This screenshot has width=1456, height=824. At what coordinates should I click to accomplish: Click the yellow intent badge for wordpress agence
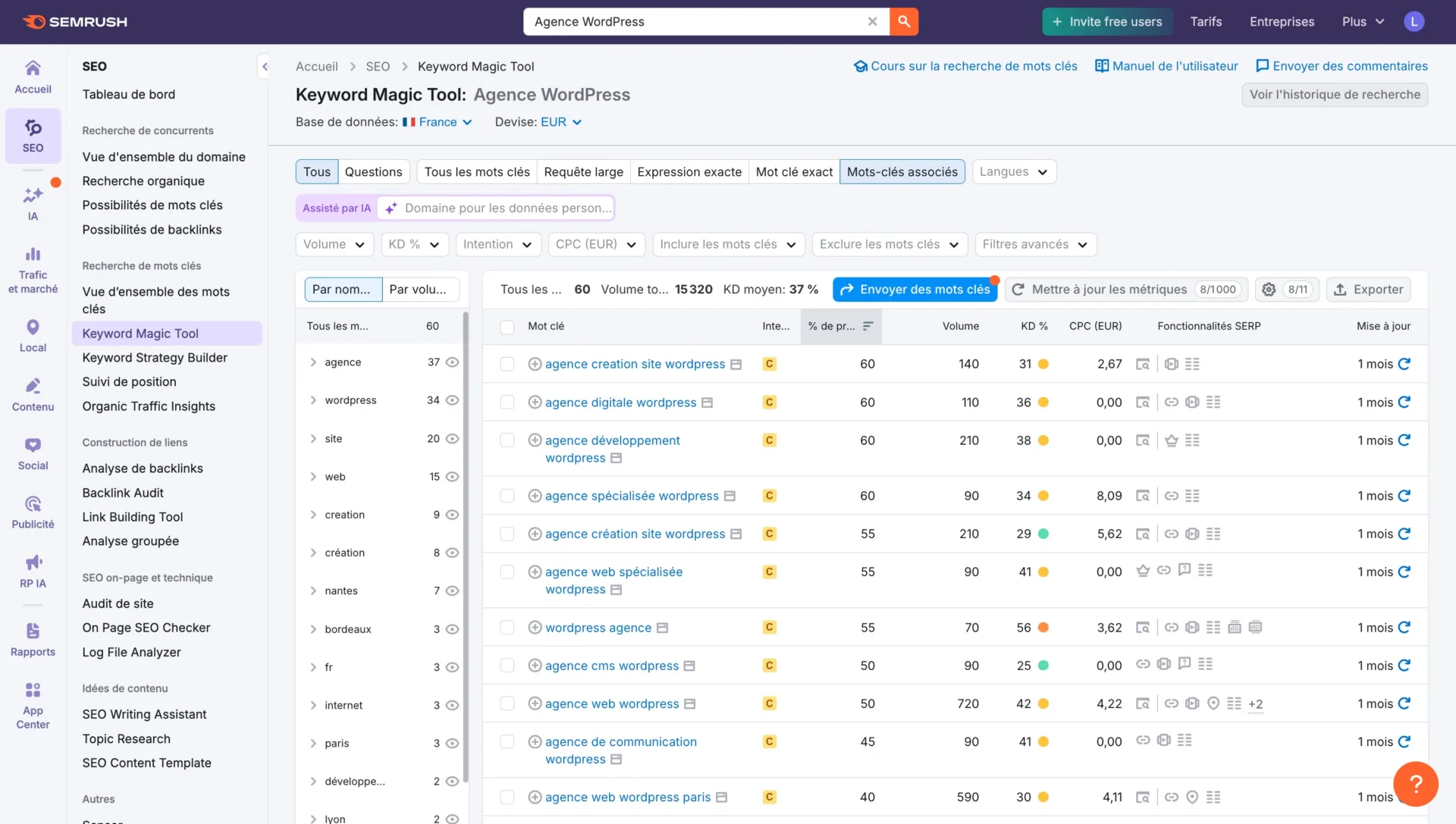[769, 627]
